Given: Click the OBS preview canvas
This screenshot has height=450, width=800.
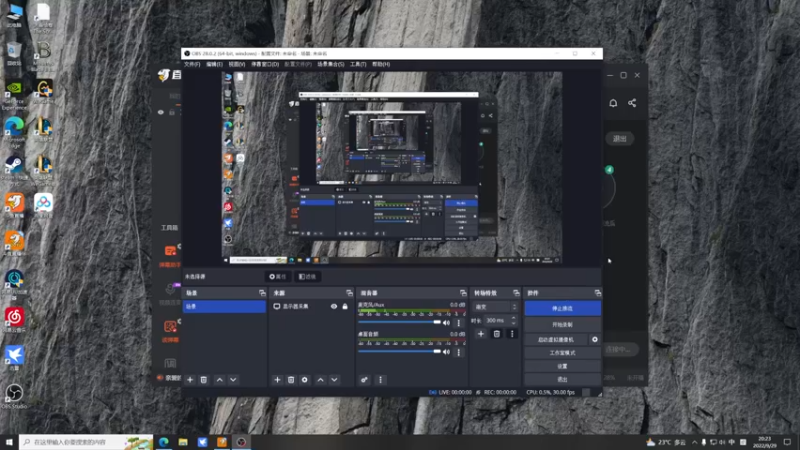Looking at the screenshot, I should pyautogui.click(x=392, y=167).
